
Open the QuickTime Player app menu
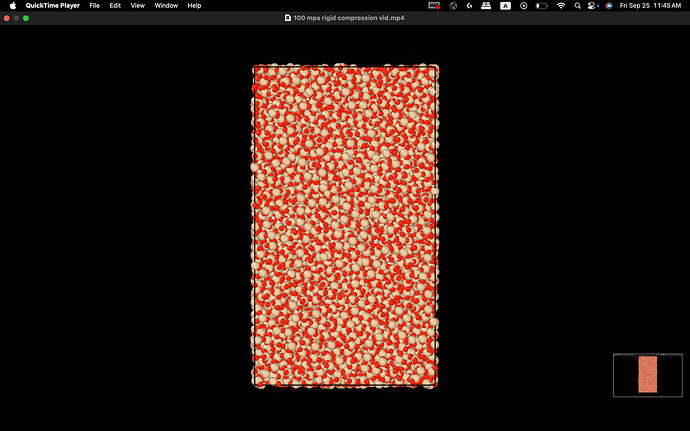click(52, 6)
